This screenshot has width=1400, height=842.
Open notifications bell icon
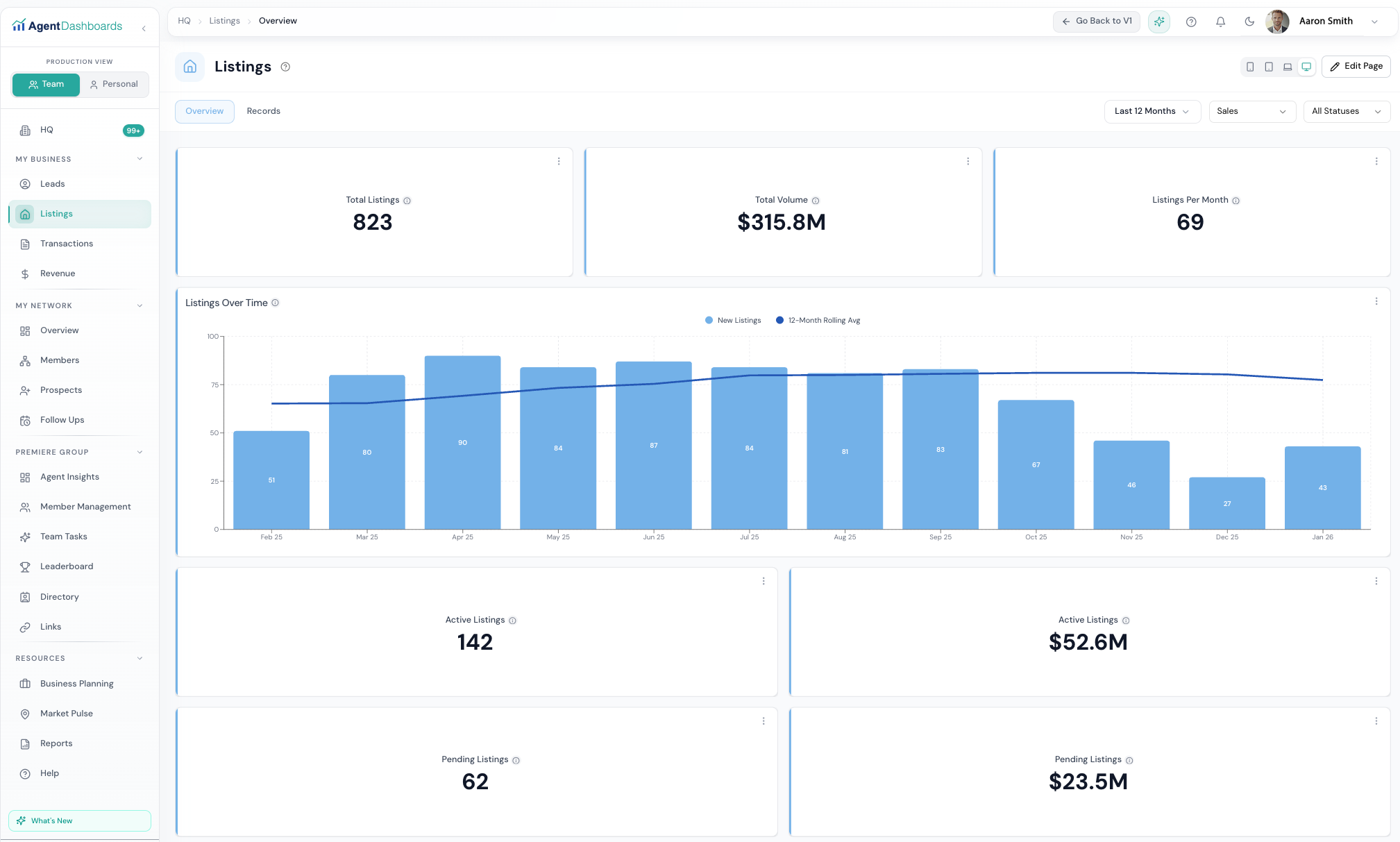click(1220, 22)
